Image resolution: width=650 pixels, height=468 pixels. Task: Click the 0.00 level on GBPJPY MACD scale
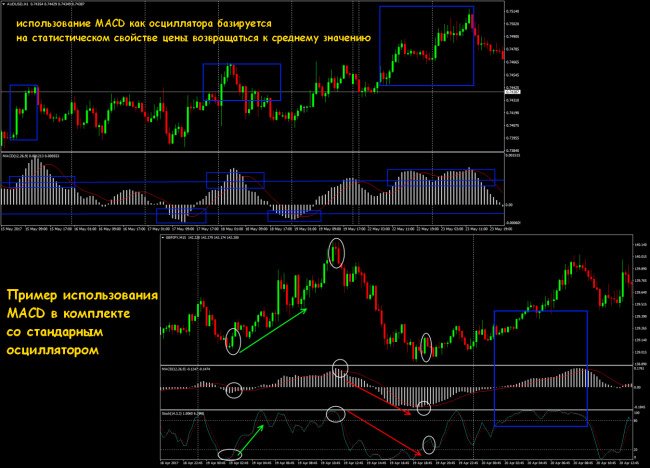pyautogui.click(x=638, y=387)
